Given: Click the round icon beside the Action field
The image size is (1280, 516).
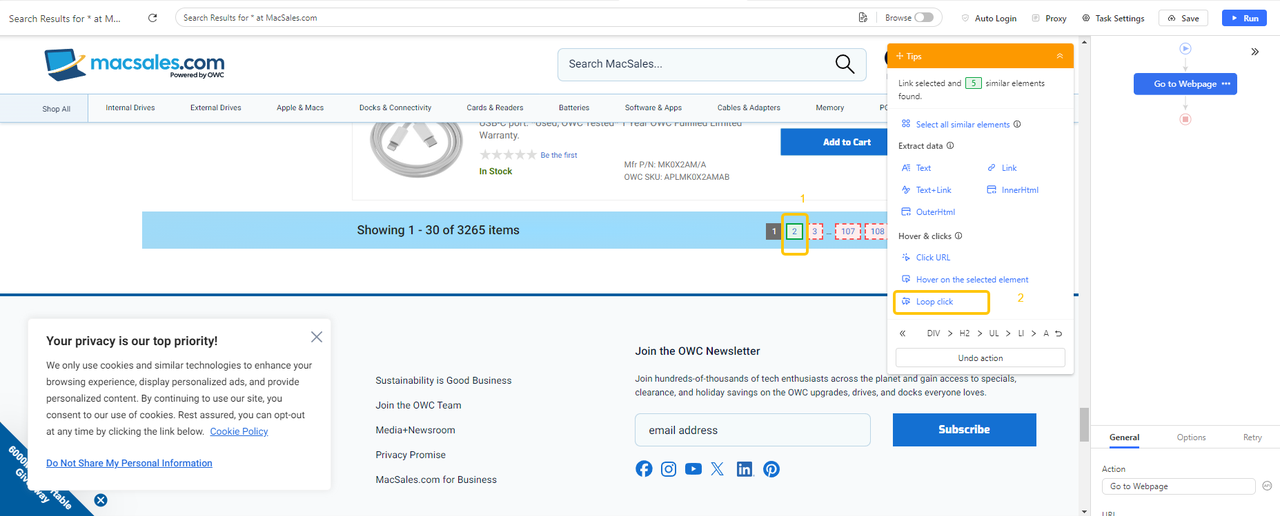Looking at the screenshot, I should [x=1267, y=486].
